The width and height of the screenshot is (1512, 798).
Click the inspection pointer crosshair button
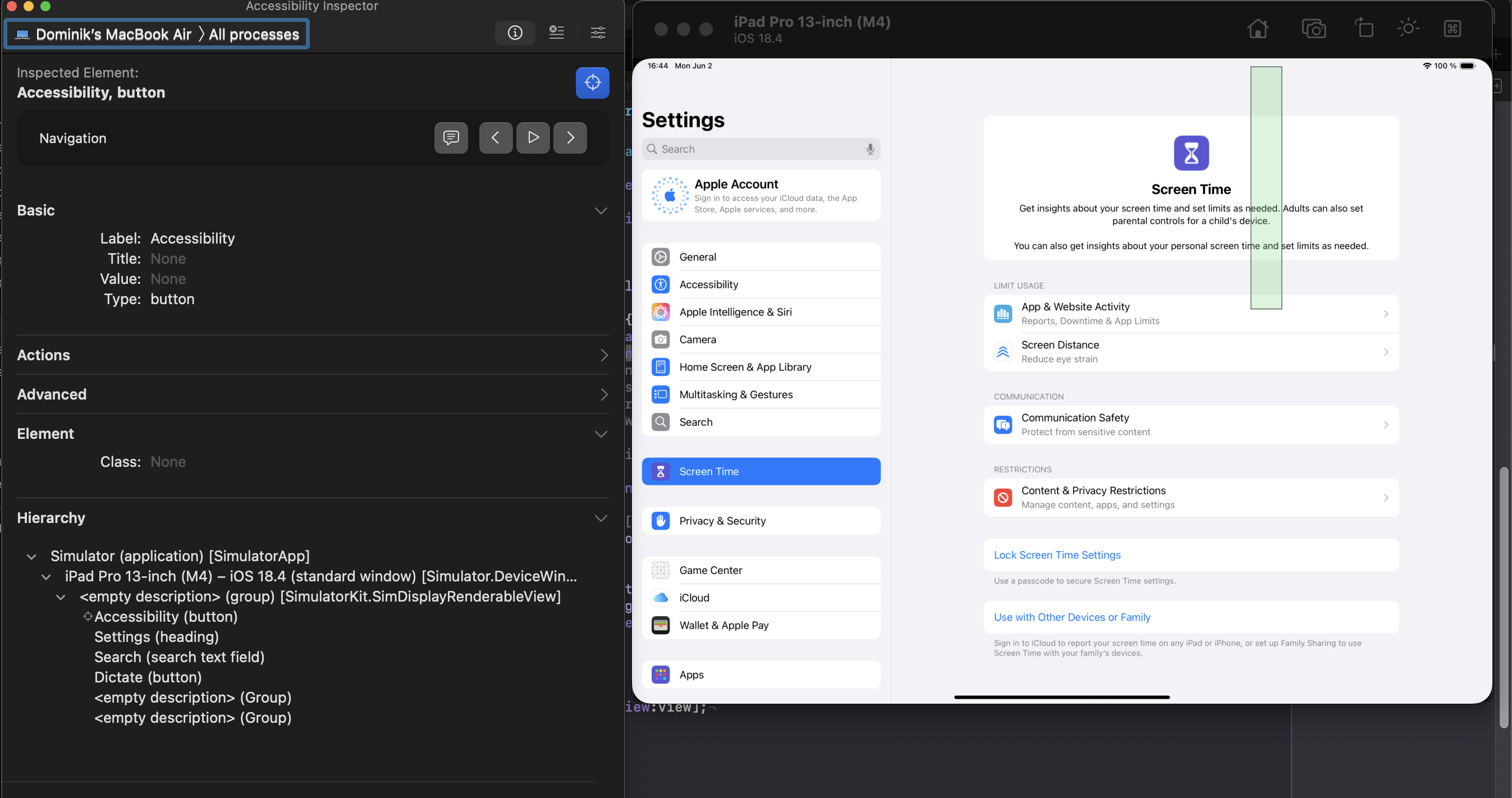(592, 82)
